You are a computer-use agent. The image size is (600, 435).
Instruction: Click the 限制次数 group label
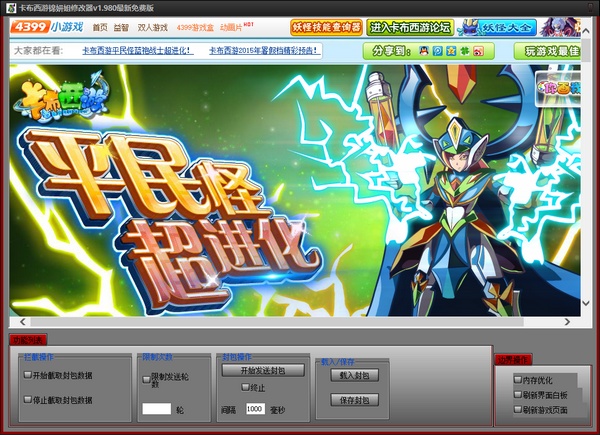point(157,357)
